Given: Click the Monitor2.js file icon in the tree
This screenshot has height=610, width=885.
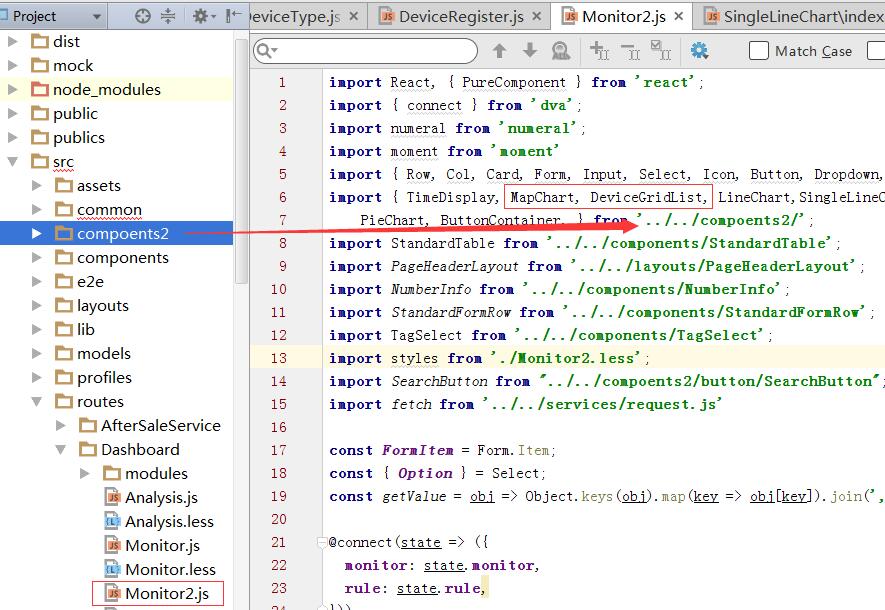Looking at the screenshot, I should pos(113,594).
